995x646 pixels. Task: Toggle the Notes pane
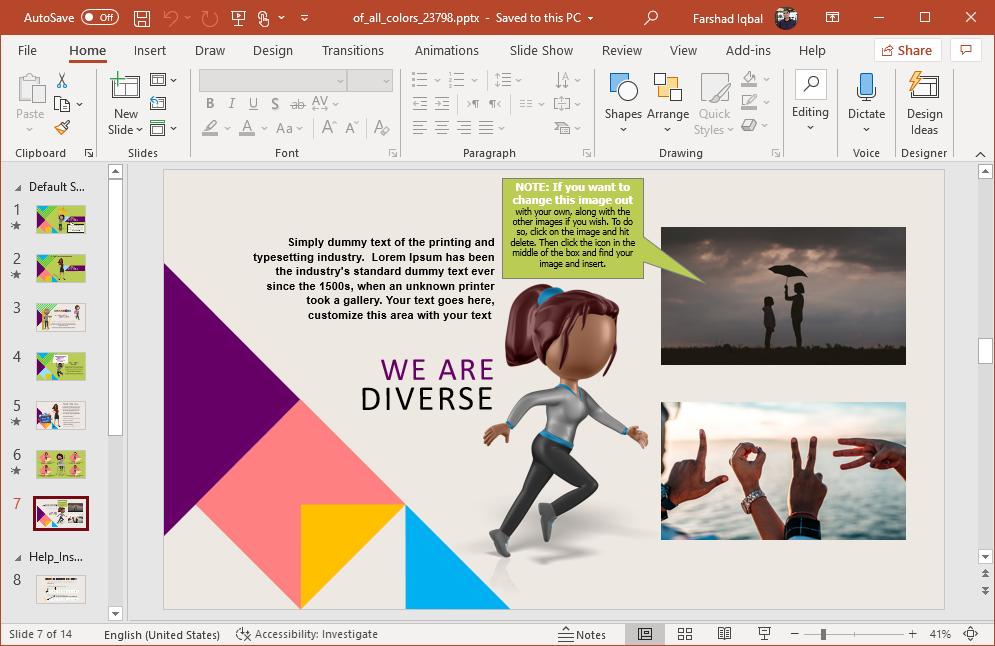[x=582, y=634]
